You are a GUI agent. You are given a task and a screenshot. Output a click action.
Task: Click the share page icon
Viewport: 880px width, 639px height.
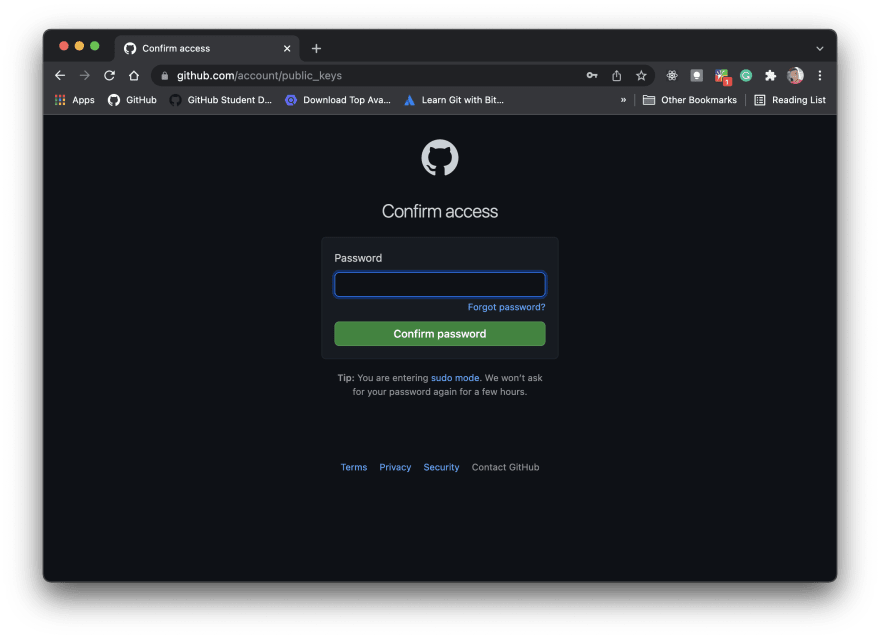[x=617, y=75]
